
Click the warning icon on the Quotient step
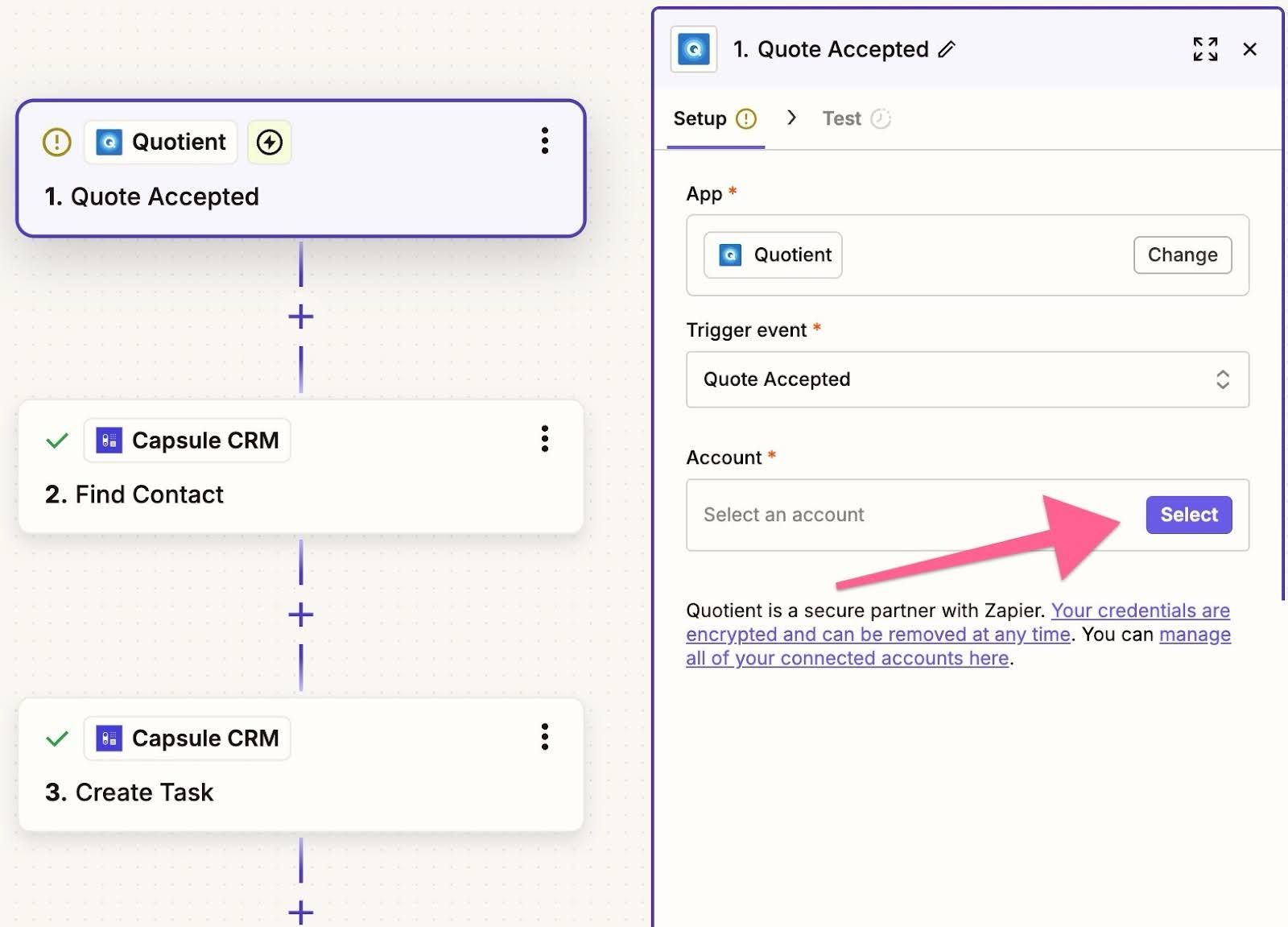pyautogui.click(x=56, y=143)
